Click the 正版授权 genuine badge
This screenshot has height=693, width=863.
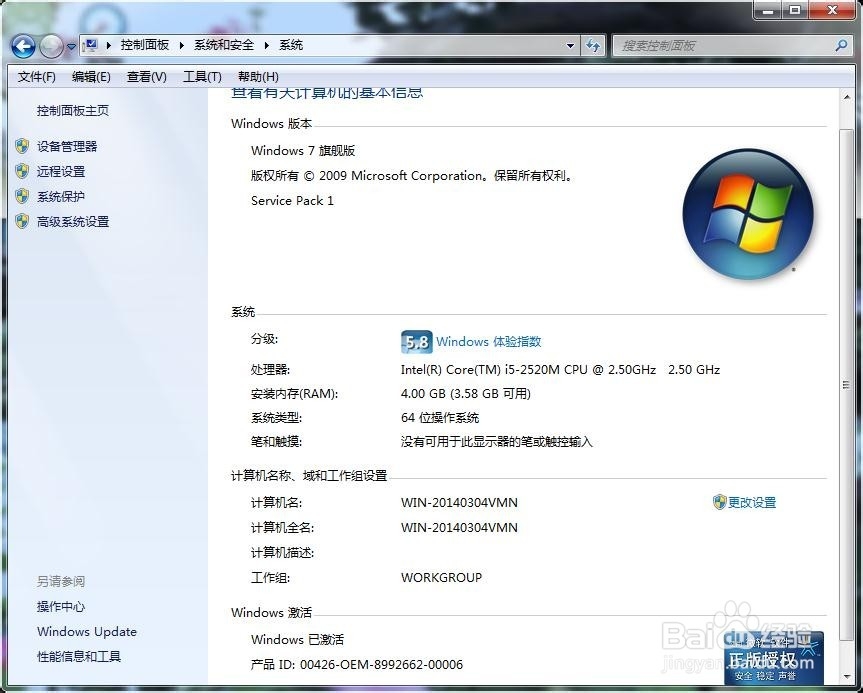(773, 657)
